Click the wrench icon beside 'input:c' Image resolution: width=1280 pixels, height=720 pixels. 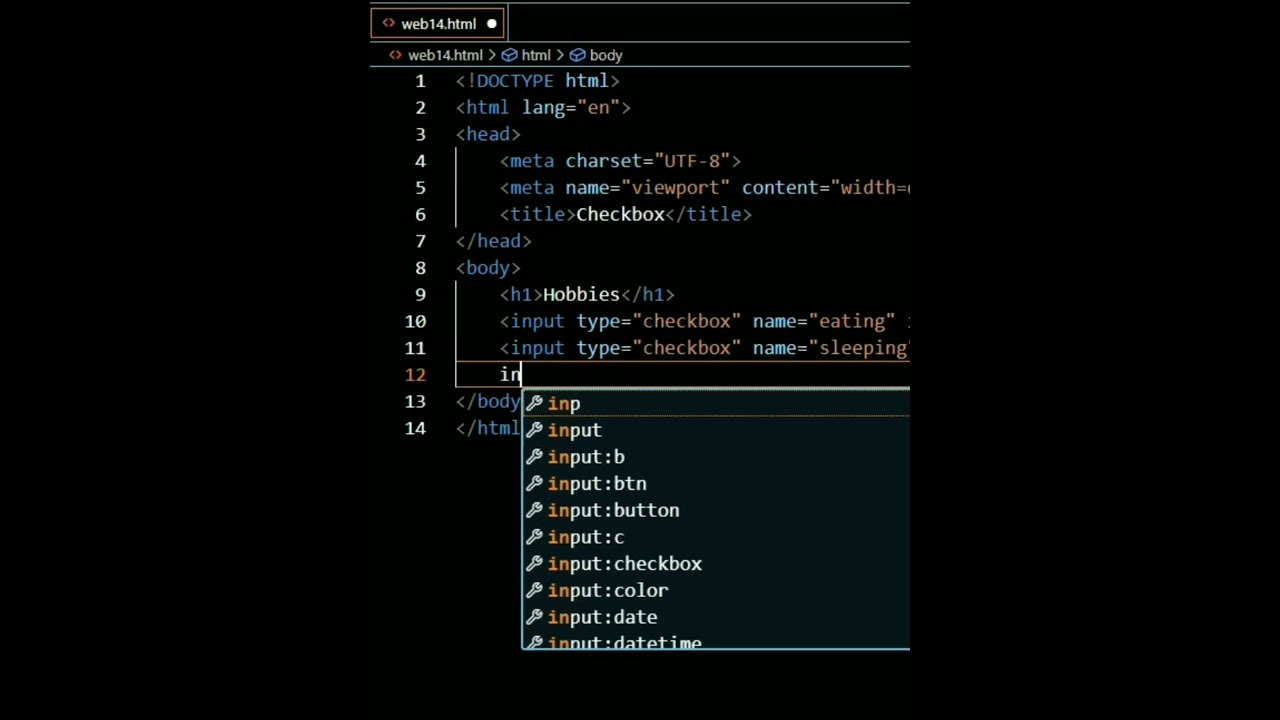[534, 537]
